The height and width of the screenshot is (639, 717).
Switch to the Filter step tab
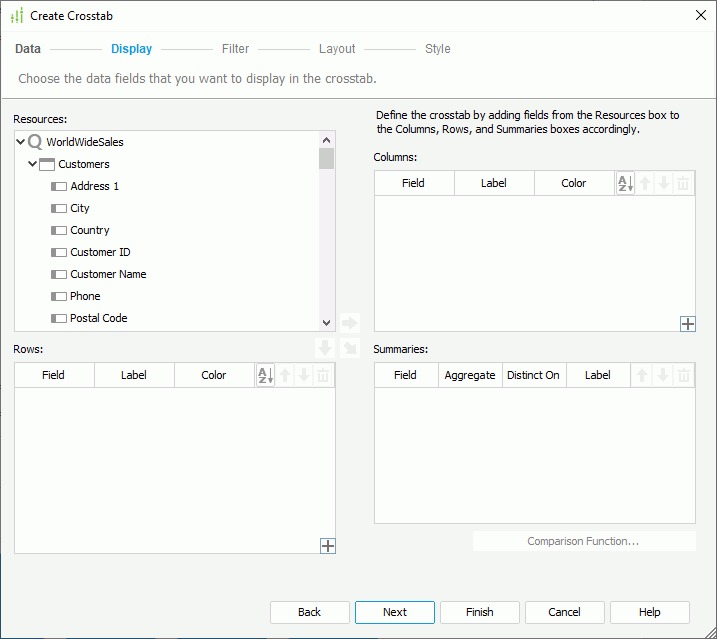235,49
